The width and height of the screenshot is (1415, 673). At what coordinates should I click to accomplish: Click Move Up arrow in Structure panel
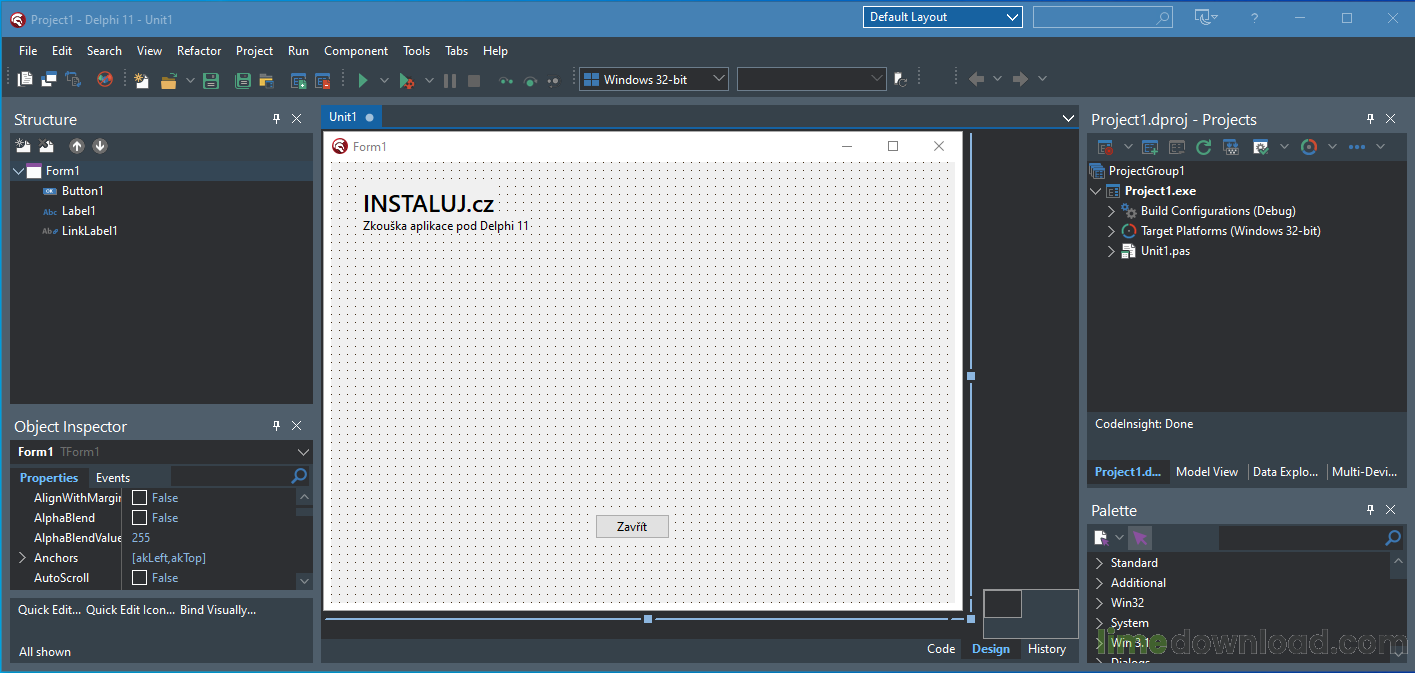[x=76, y=146]
